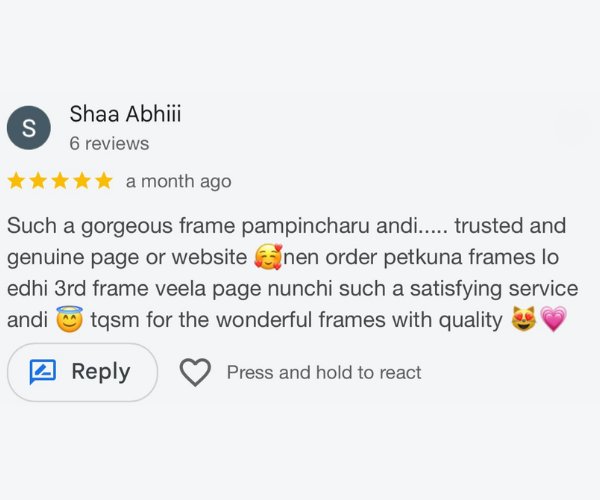The image size is (600, 500).
Task: Click the smiling face with hearts emoji
Action: pos(267,258)
